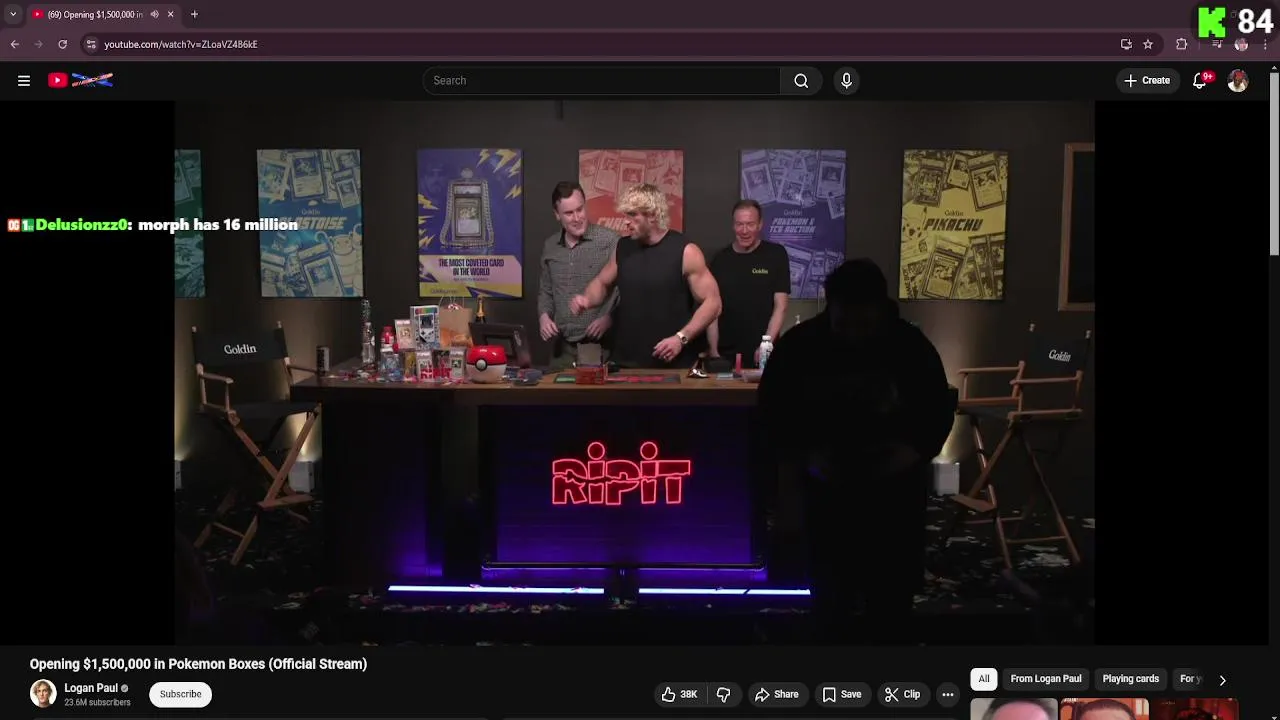The width and height of the screenshot is (1280, 720).
Task: Click the 23.6M subscribers text
Action: 97,703
